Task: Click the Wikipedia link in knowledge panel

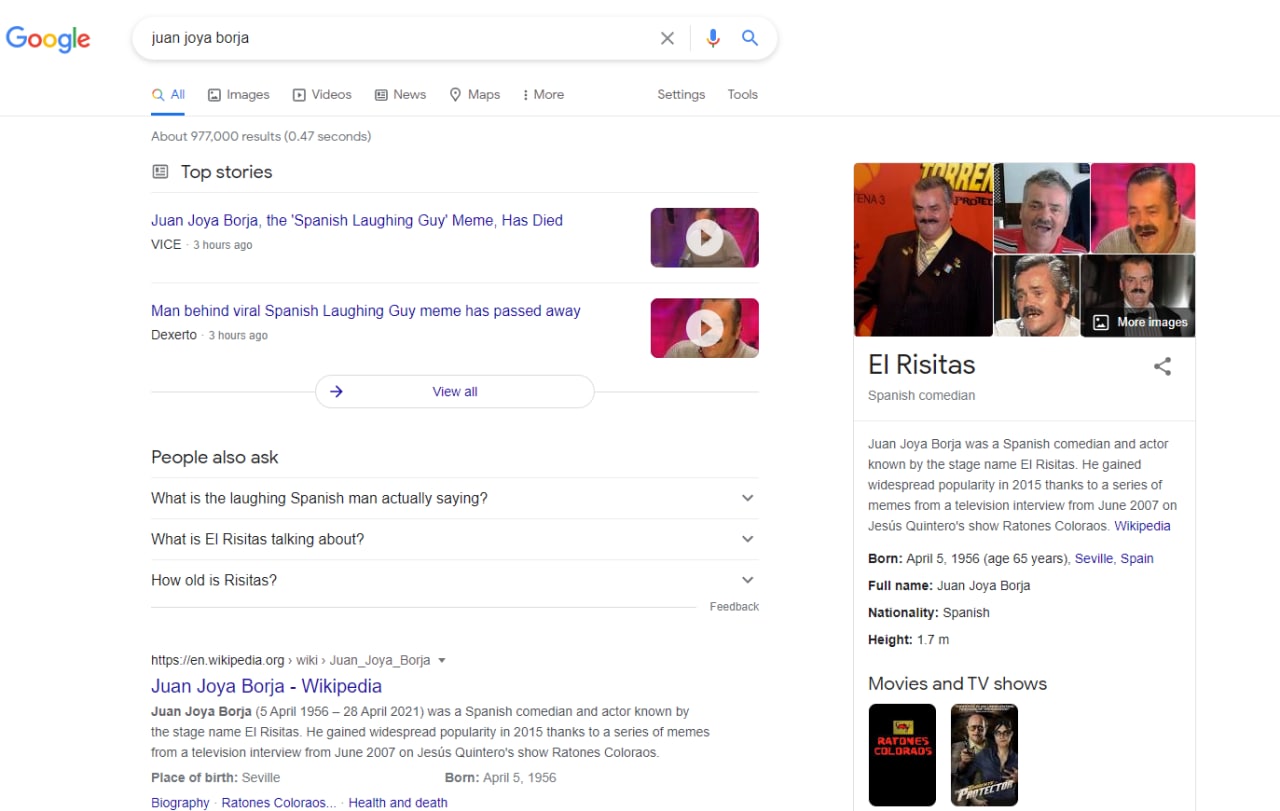Action: [x=1142, y=526]
